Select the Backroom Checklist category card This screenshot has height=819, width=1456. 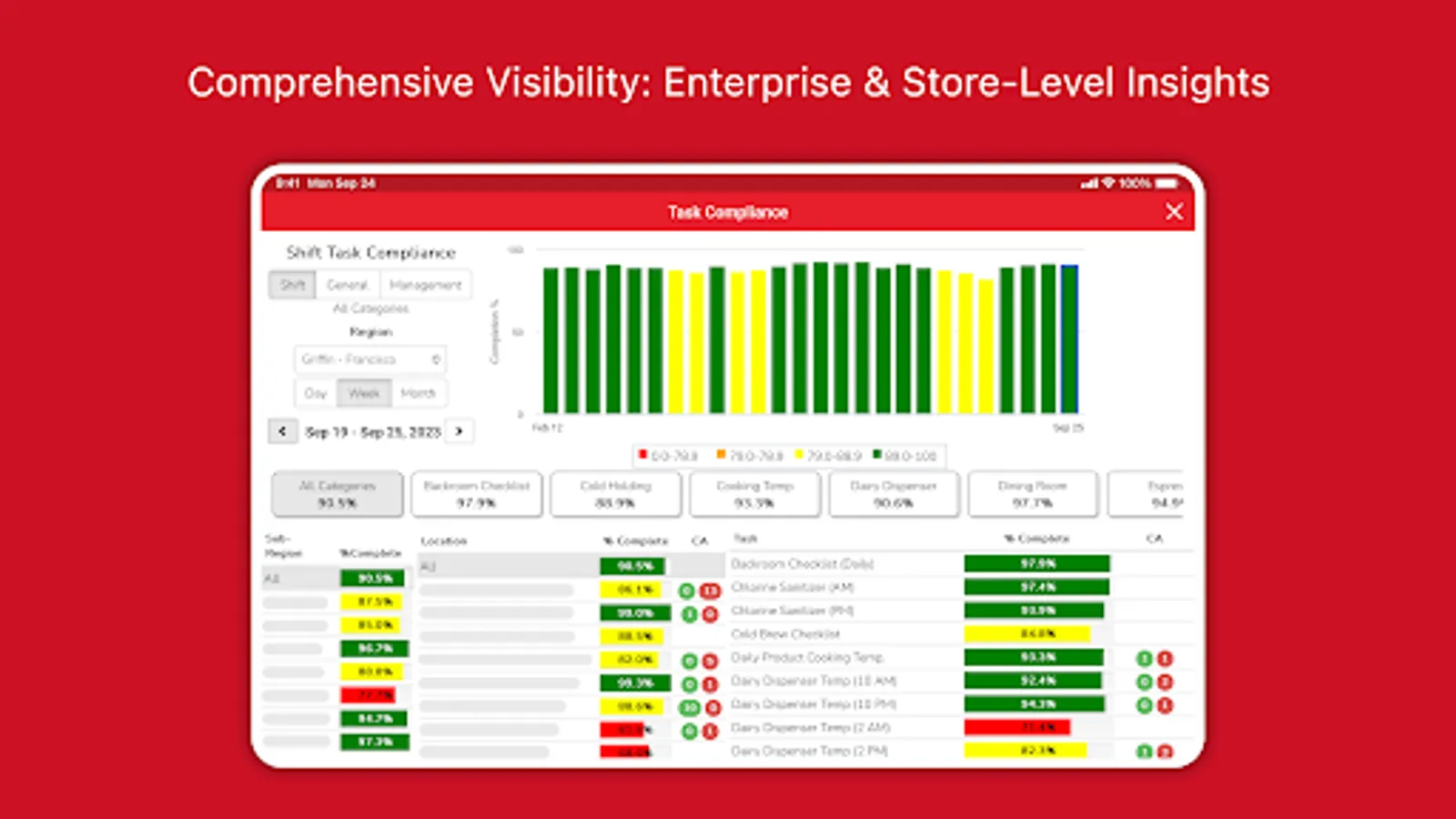477,493
